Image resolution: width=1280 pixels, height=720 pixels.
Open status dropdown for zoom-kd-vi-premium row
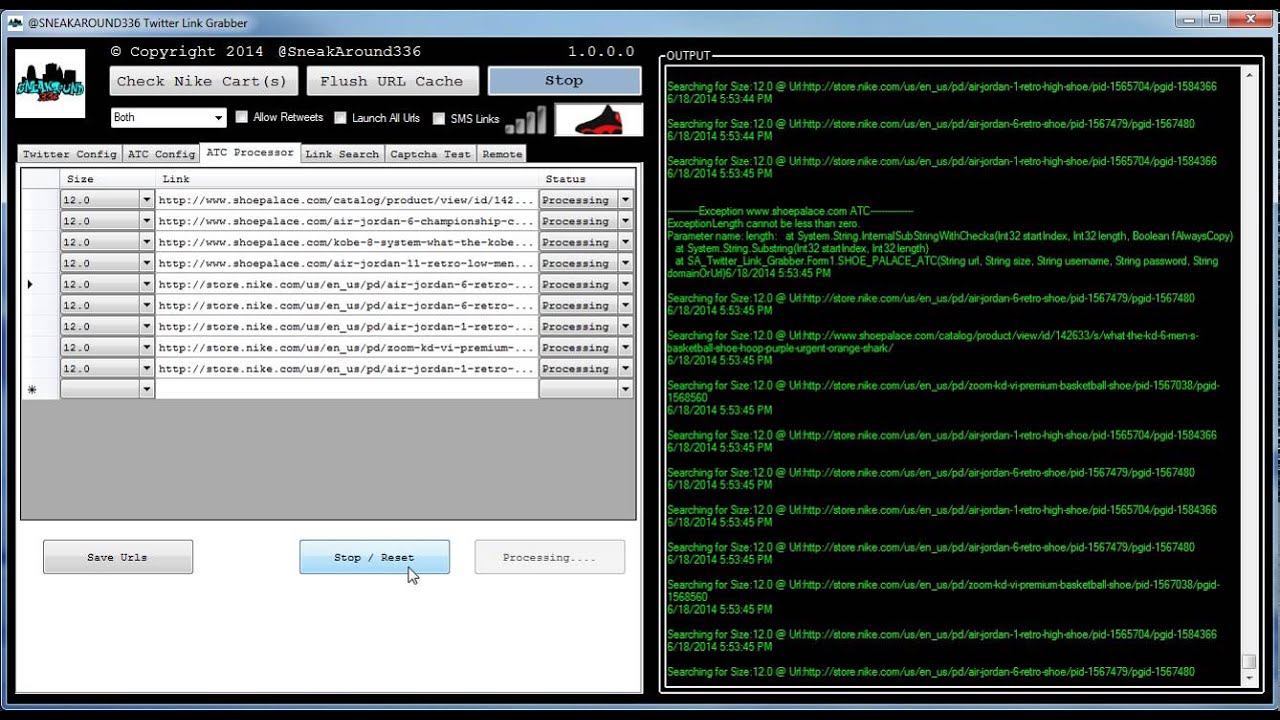626,347
